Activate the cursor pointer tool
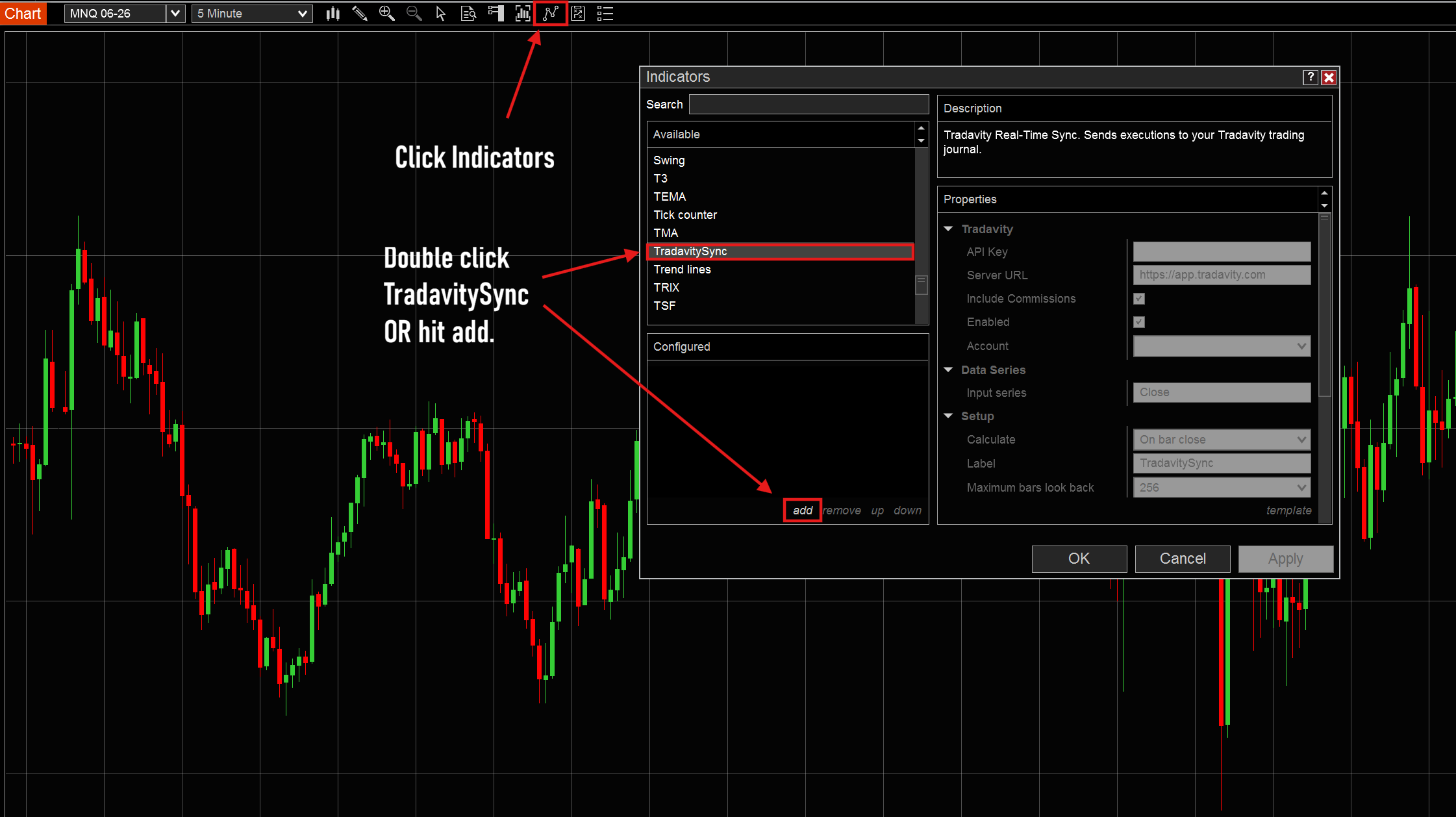 tap(441, 13)
